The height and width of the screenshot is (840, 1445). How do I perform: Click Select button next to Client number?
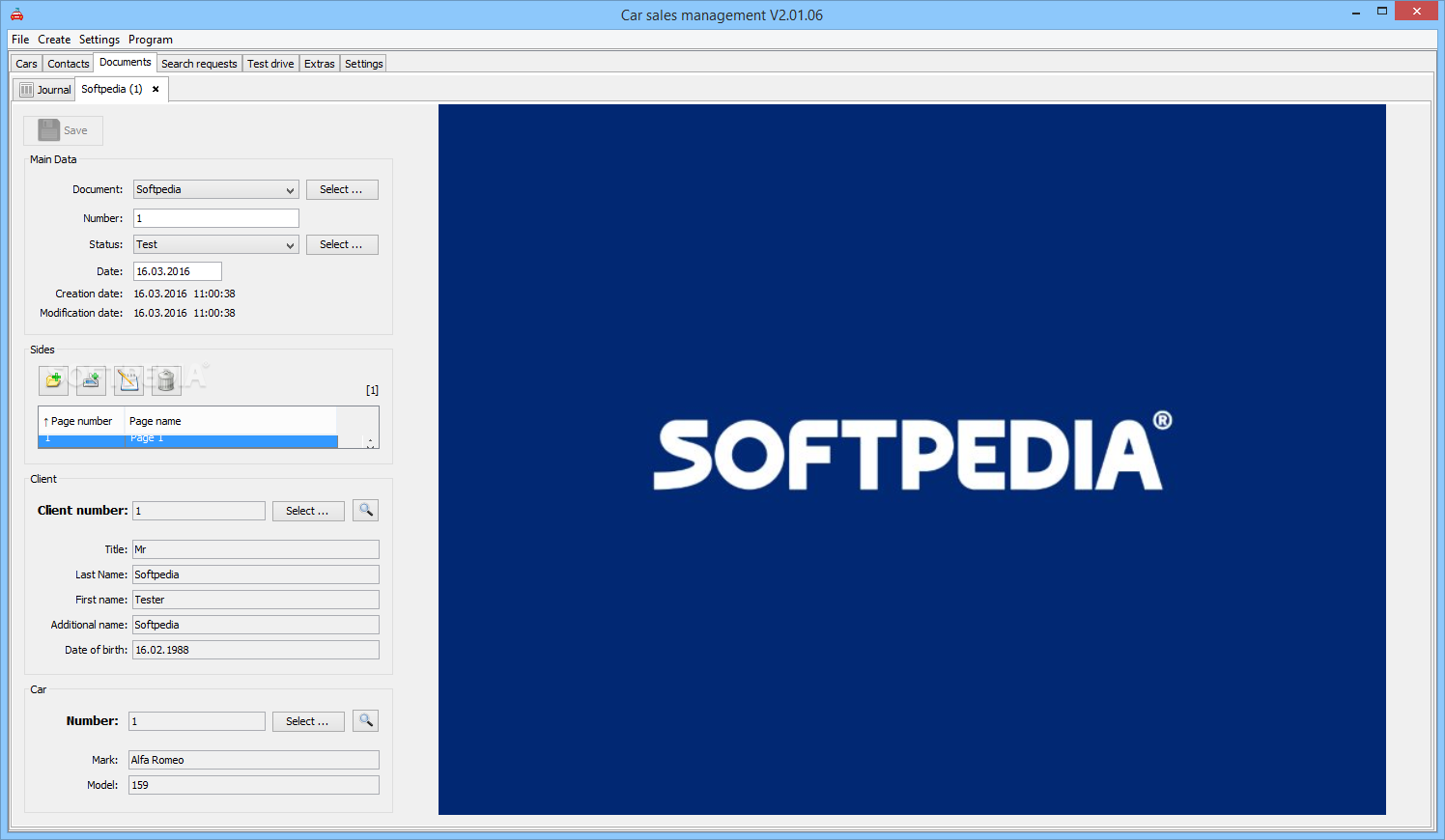point(308,511)
